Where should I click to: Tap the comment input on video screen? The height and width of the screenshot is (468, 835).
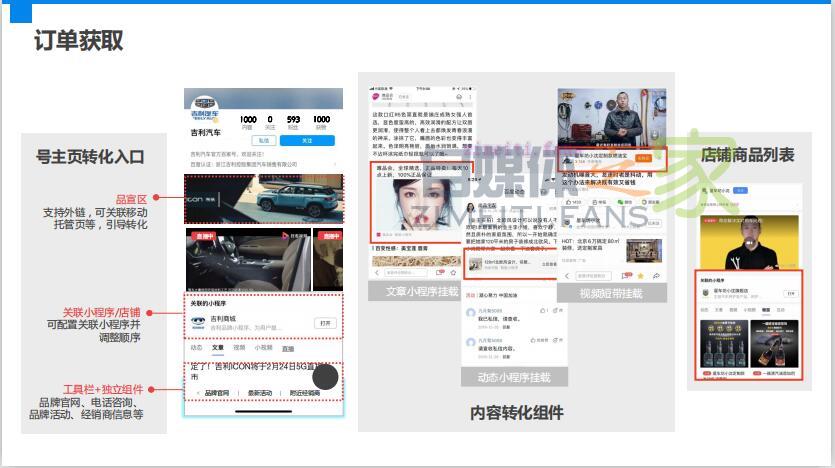594,276
